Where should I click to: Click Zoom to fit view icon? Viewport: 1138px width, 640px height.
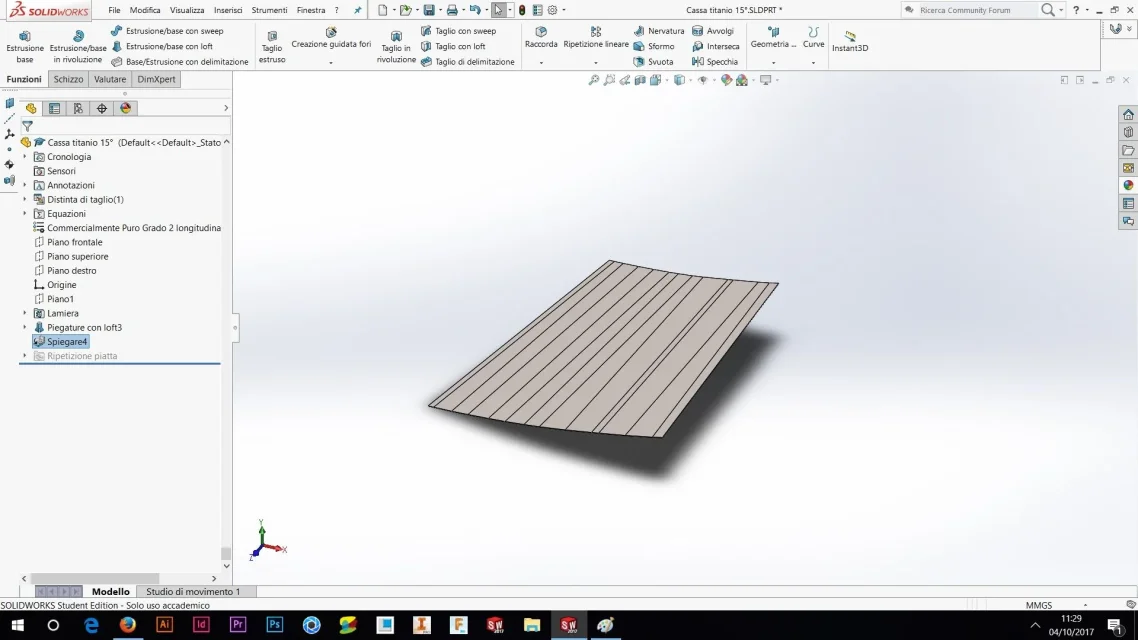pyautogui.click(x=594, y=80)
